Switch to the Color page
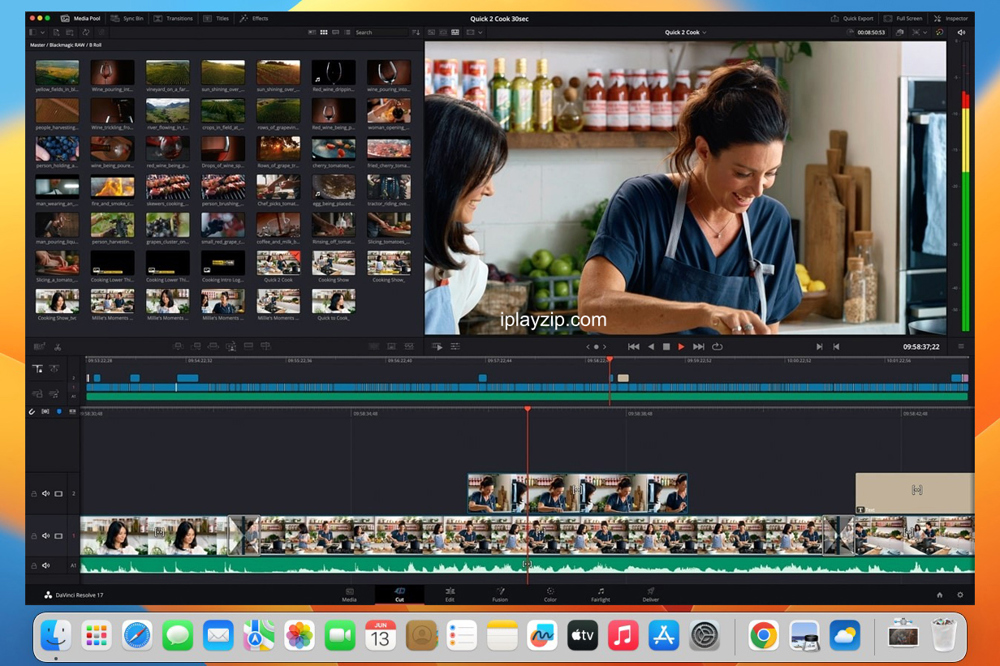Screen dimensions: 1000x666 tap(550, 595)
